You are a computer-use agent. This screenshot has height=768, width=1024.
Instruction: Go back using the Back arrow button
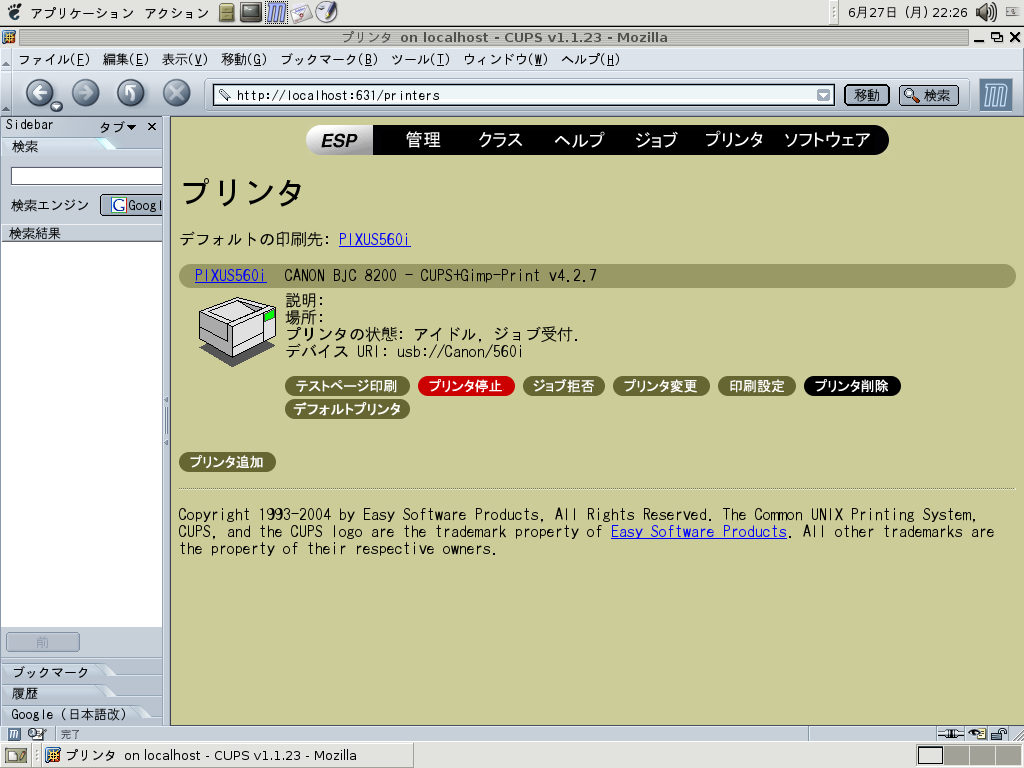point(39,93)
